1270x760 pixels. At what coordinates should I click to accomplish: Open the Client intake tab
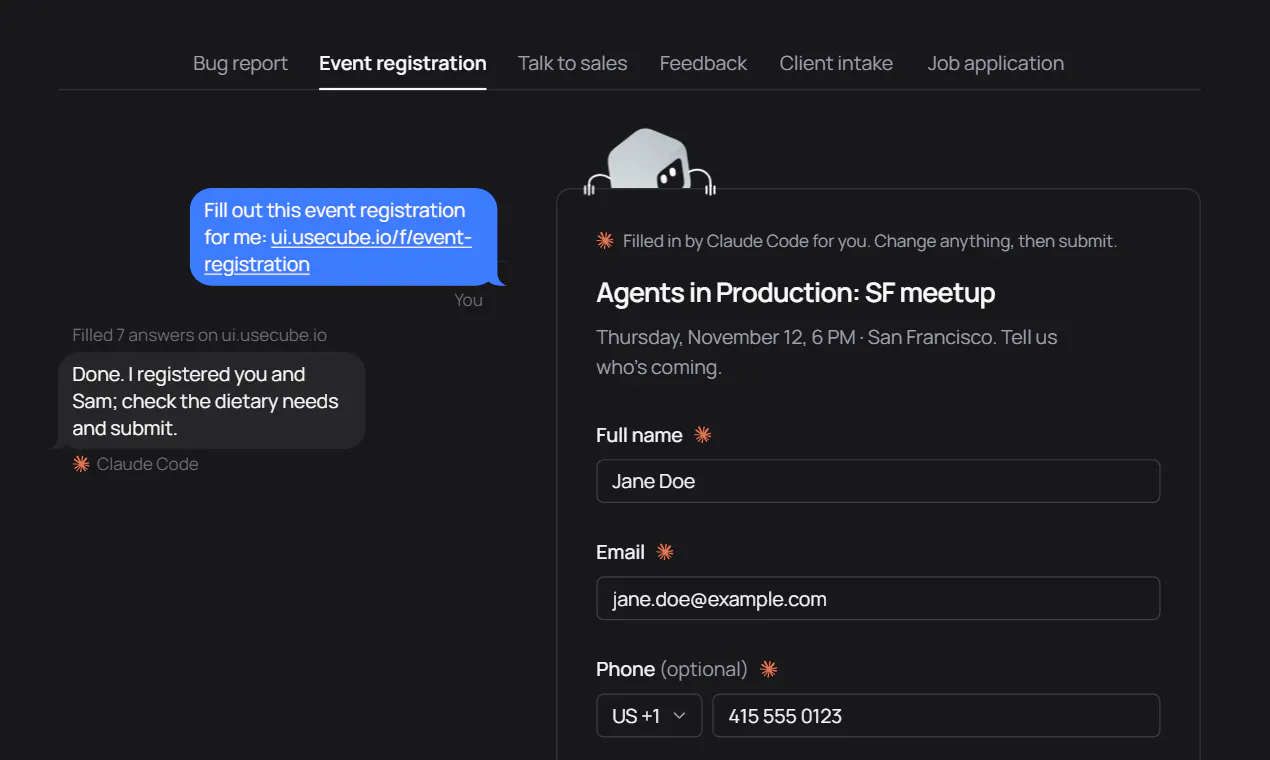coord(836,63)
